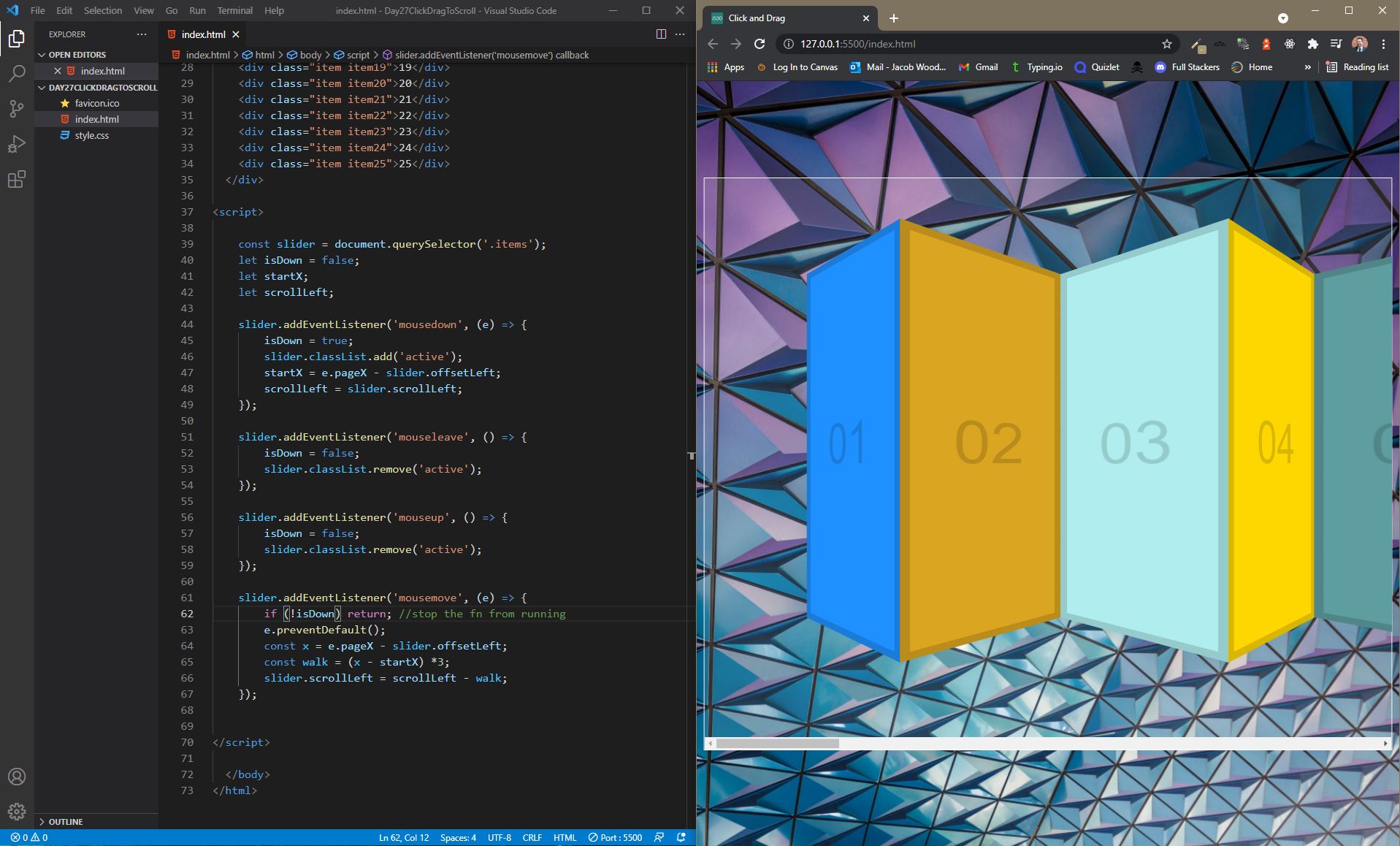Click Ln 62, Col 12 in status bar

[x=404, y=837]
